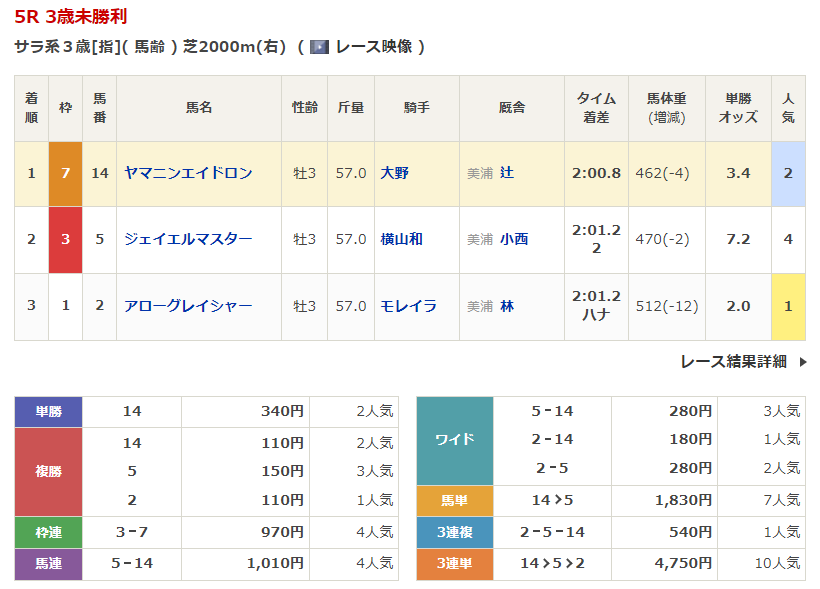The height and width of the screenshot is (589, 820).
Task: Open horse ヤマニンエイドロン profile
Action: pos(188,173)
